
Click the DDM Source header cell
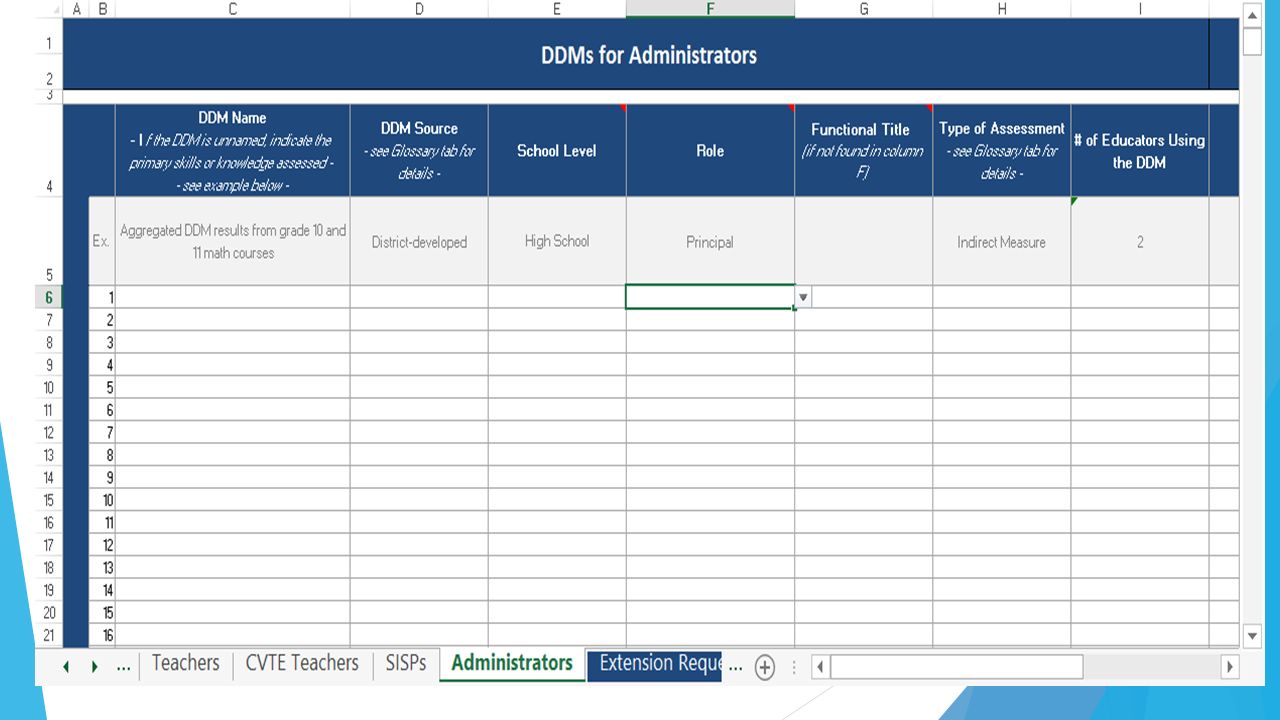point(419,151)
